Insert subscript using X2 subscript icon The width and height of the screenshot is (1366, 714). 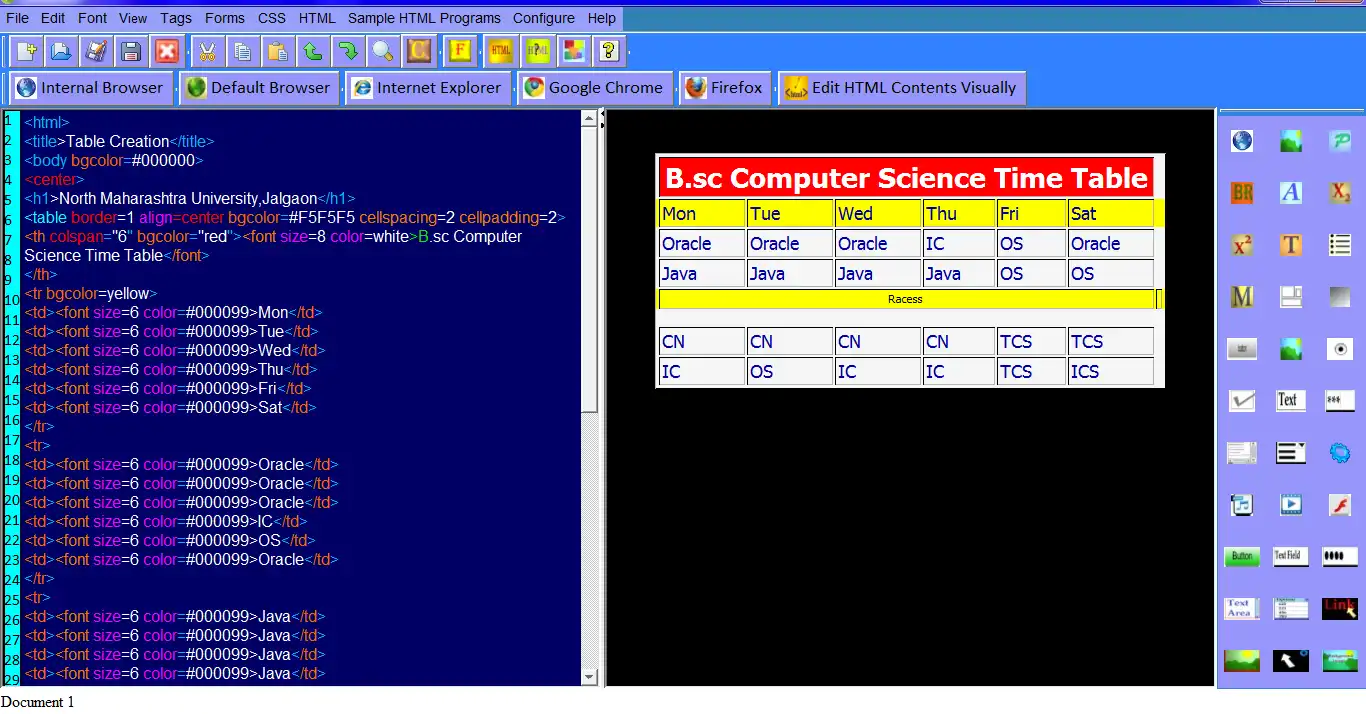point(1340,193)
